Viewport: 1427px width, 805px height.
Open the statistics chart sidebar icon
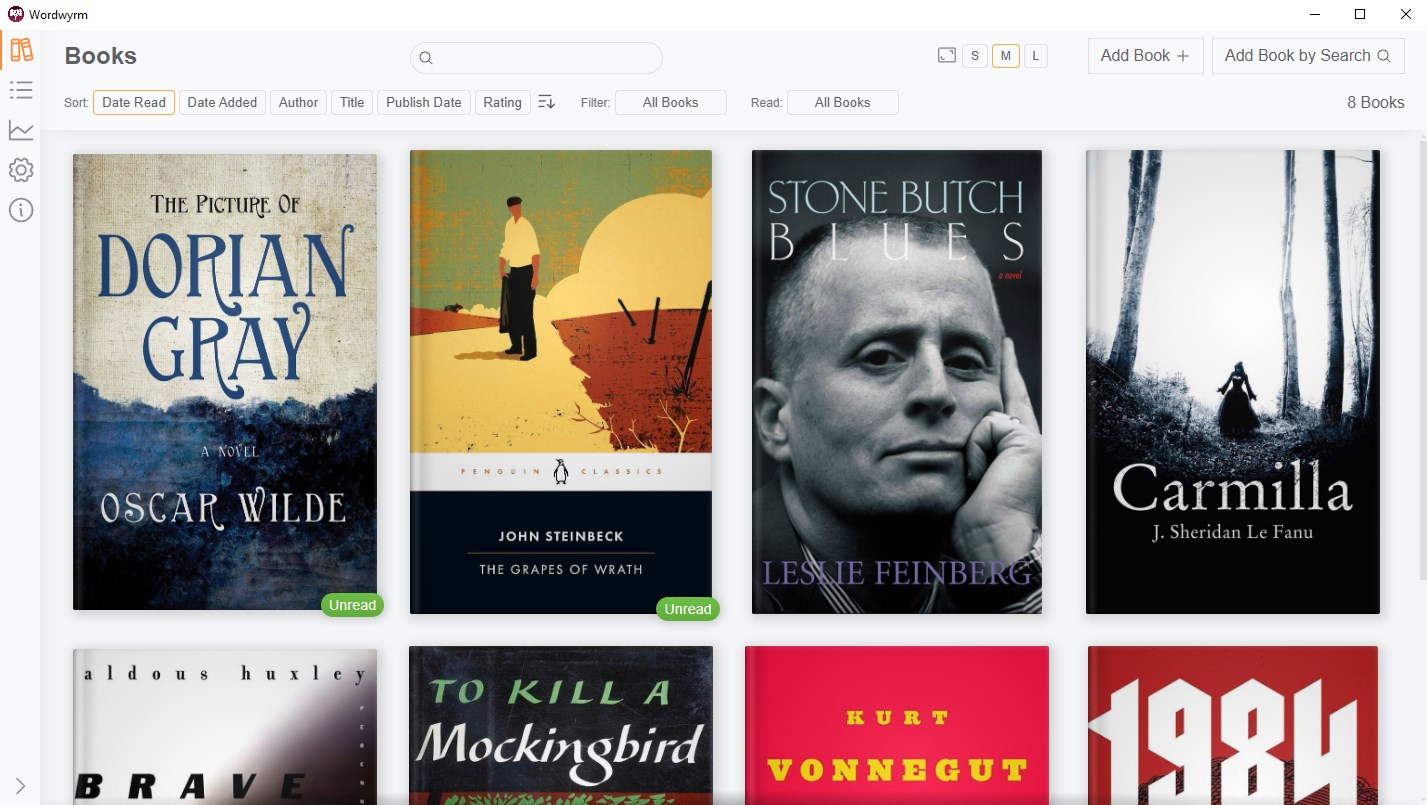(21, 130)
